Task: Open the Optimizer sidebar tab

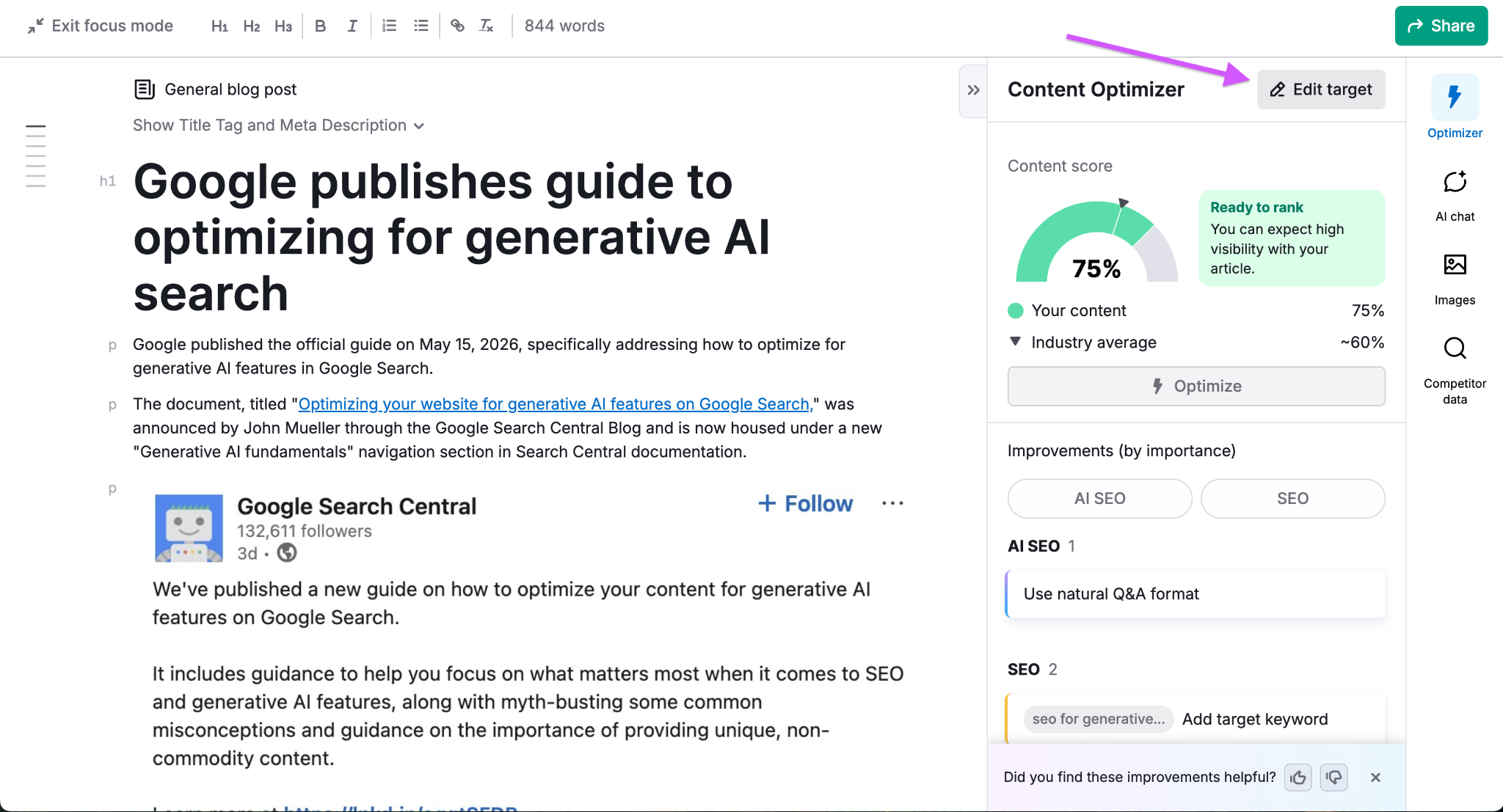Action: [x=1455, y=107]
